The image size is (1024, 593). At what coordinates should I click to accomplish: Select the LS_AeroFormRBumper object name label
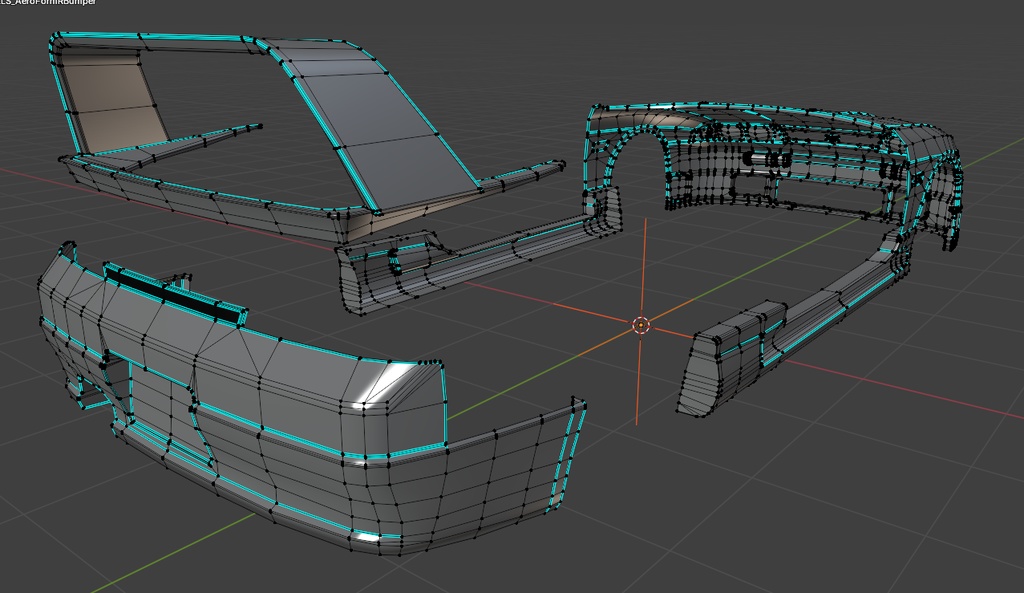(x=48, y=4)
